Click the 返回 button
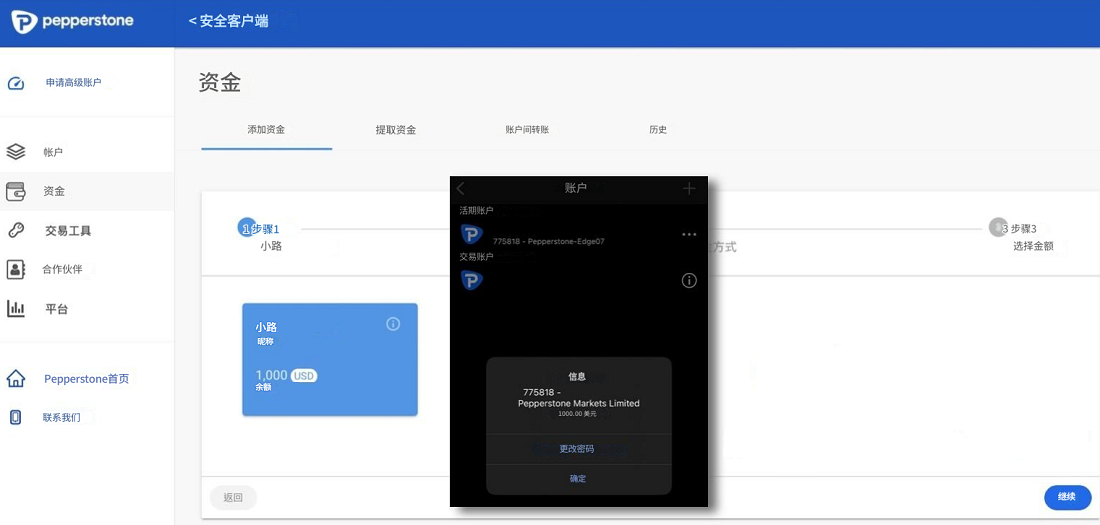Viewport: 1100px width, 525px height. pos(234,498)
